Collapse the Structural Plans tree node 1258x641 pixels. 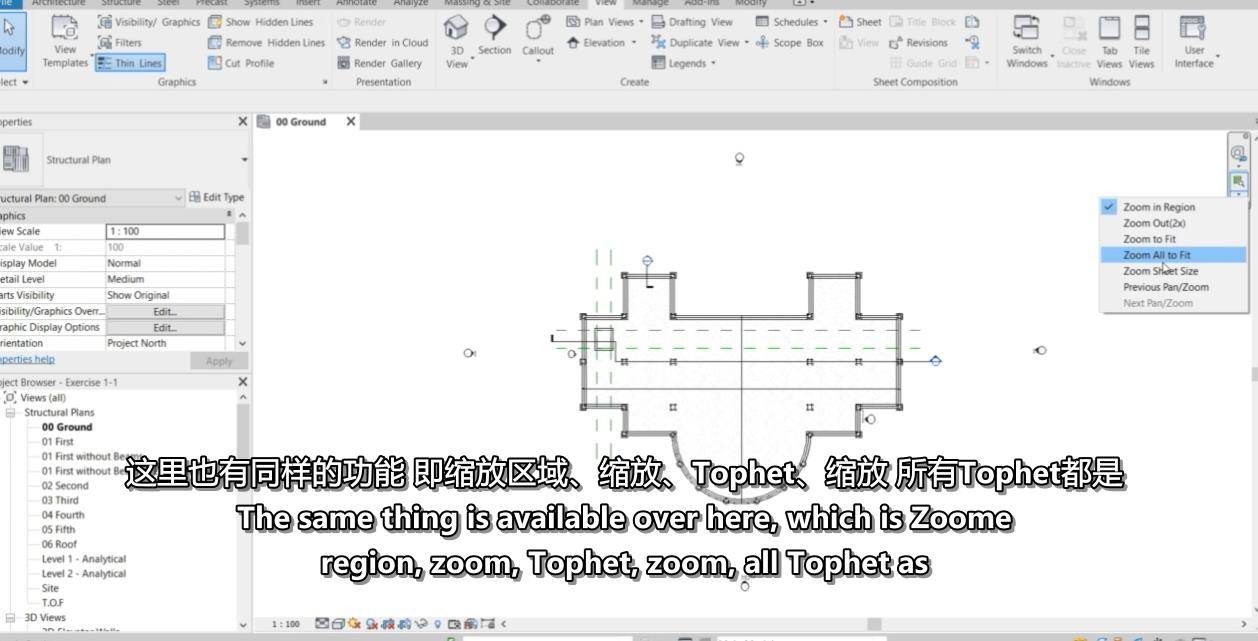[11, 413]
